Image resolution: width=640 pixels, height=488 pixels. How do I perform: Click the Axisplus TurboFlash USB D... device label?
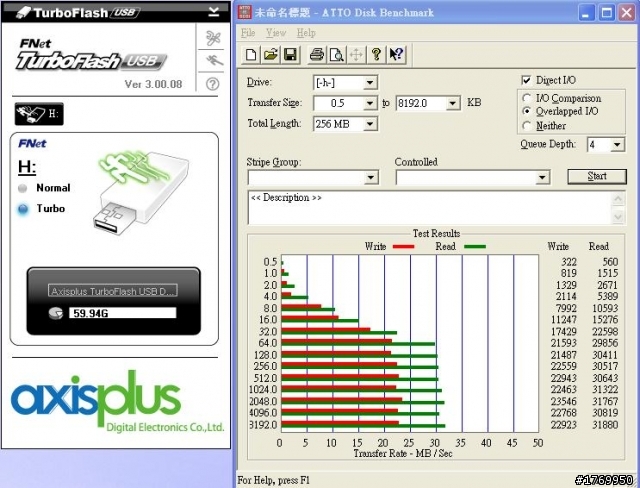point(113,291)
